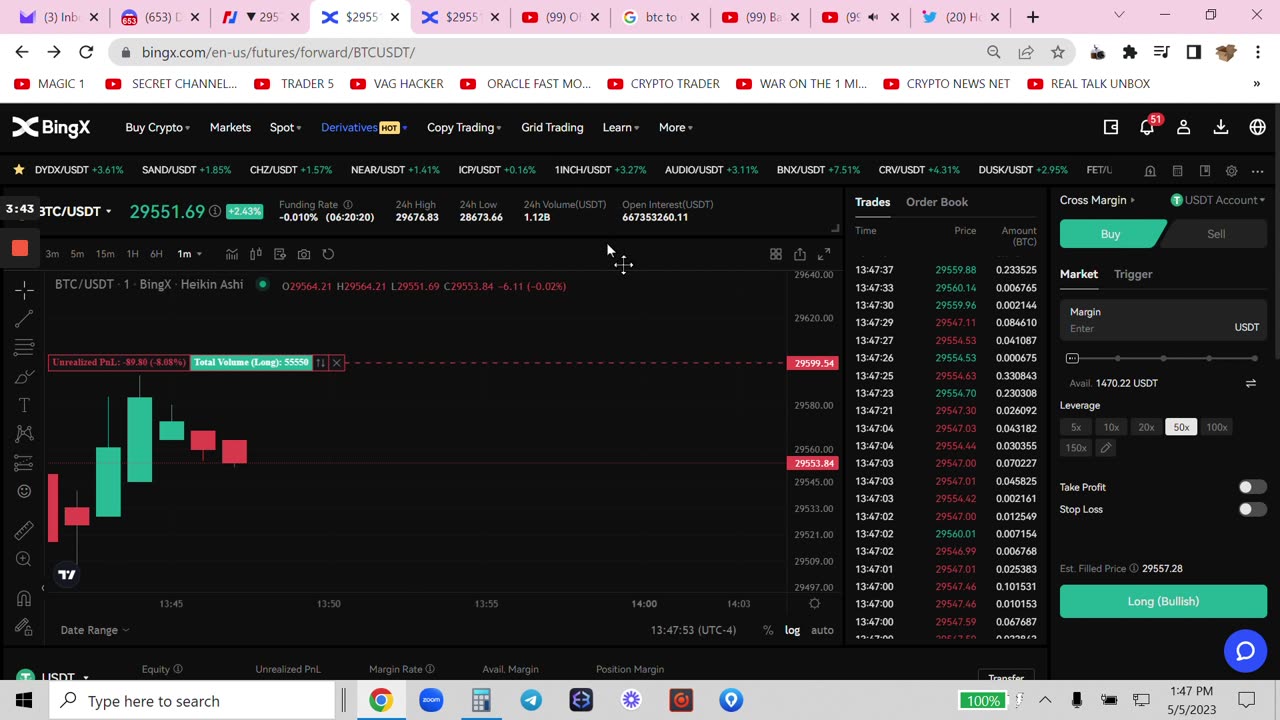This screenshot has height=720, width=1280.
Task: Expand chart to fullscreen
Action: (824, 254)
